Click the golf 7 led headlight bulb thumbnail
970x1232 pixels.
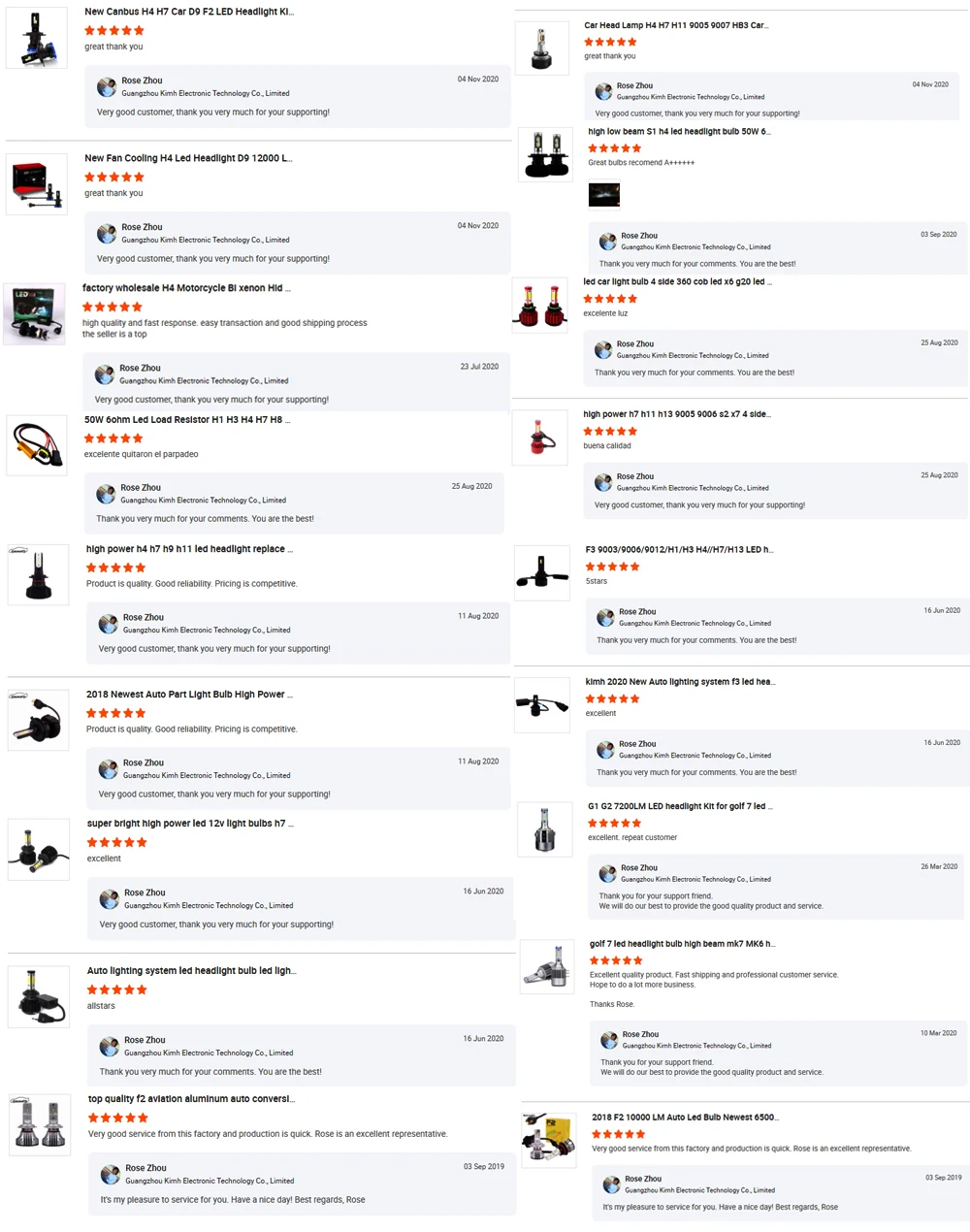click(547, 967)
